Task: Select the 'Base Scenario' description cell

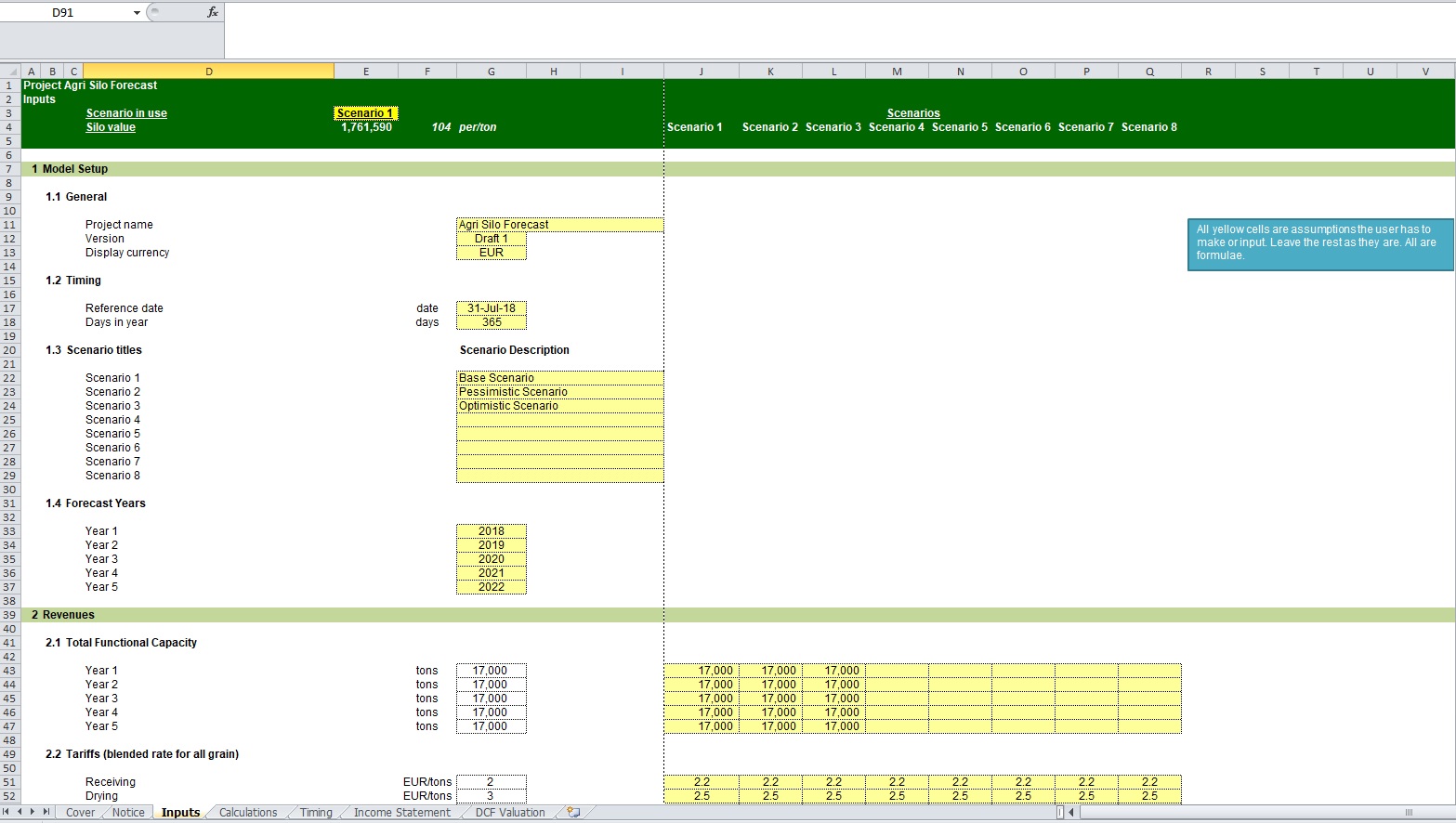Action: tap(560, 378)
